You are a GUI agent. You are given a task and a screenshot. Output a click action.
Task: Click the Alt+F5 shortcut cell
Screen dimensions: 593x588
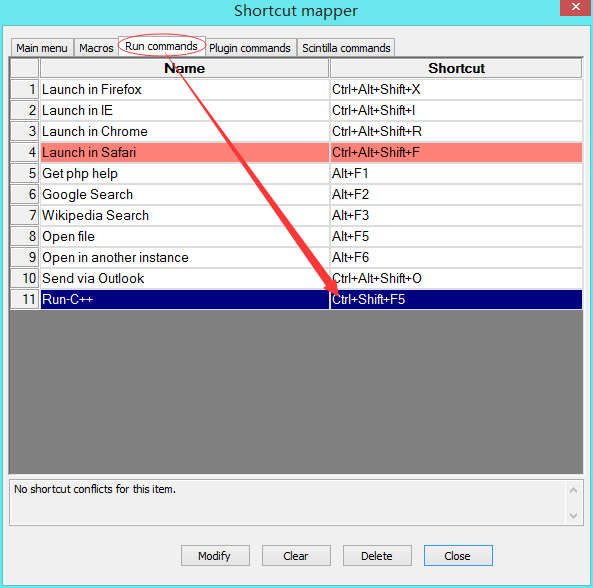click(x=456, y=236)
